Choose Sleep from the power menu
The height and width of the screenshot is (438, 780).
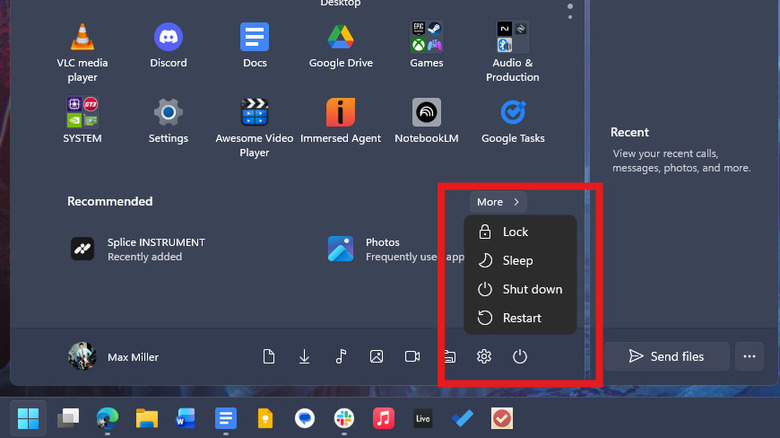point(520,260)
